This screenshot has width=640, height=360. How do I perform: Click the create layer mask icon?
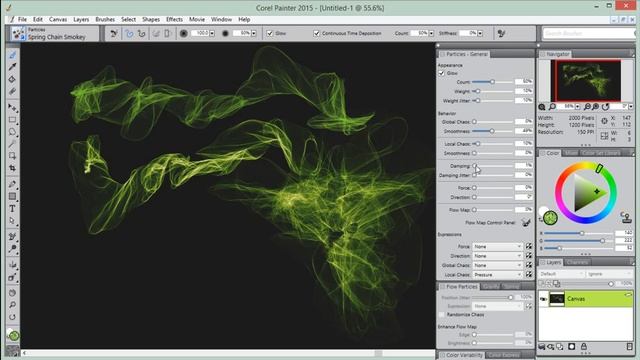point(571,347)
